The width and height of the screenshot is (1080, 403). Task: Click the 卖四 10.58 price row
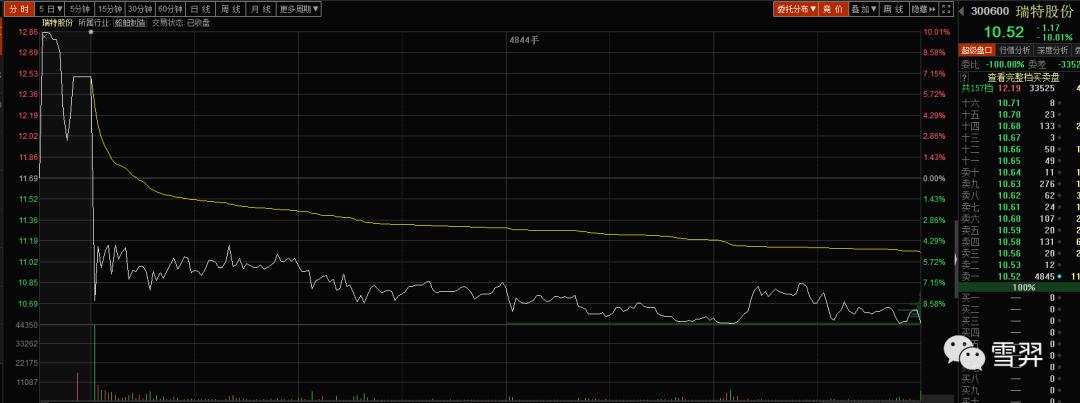pos(1019,241)
